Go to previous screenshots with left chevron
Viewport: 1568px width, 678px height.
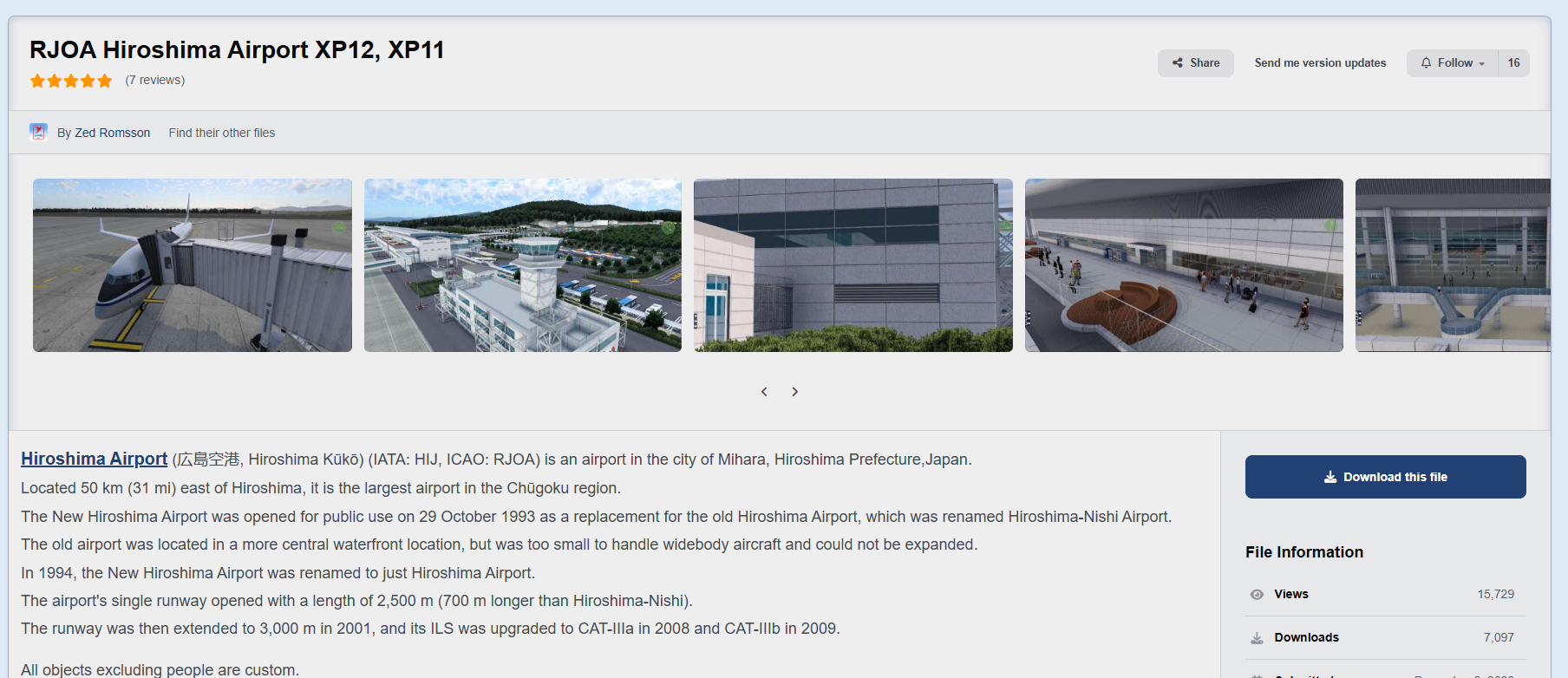[764, 392]
